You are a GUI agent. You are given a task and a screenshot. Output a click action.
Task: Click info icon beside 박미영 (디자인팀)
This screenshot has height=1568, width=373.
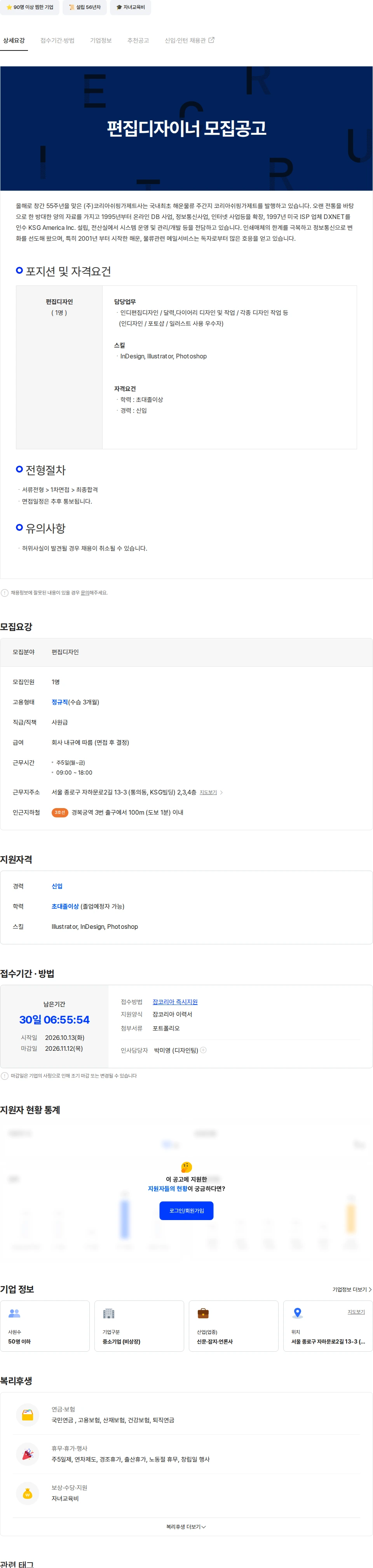[x=204, y=1050]
